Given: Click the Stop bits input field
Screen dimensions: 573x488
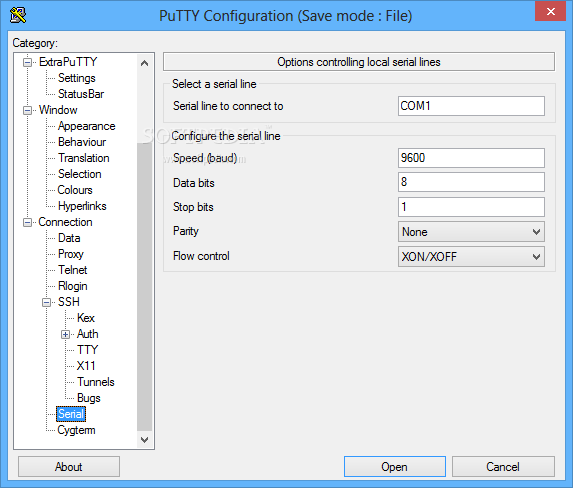Looking at the screenshot, I should tap(471, 207).
